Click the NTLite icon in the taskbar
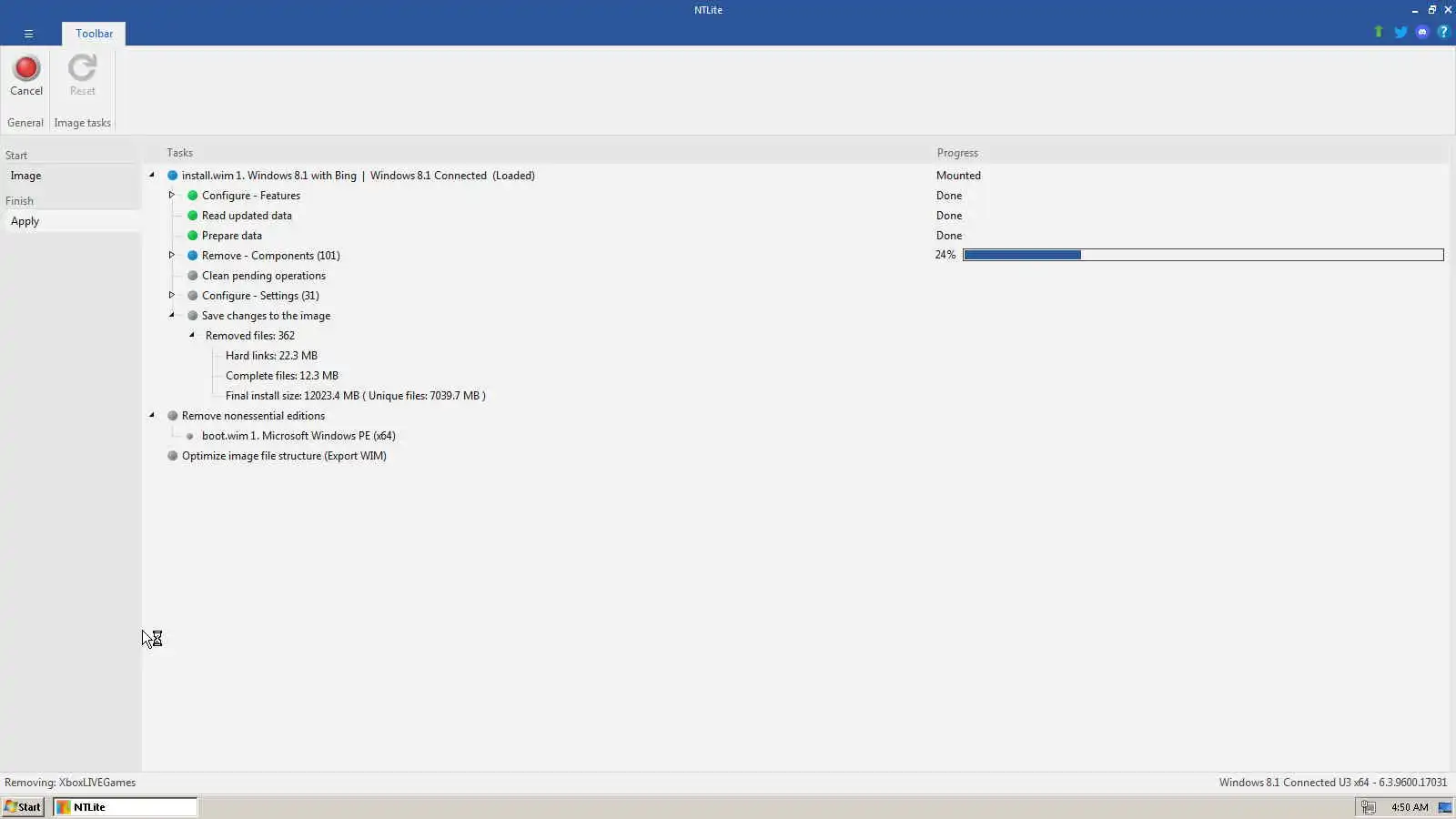Screen dimensions: 1456x819 pos(64,807)
